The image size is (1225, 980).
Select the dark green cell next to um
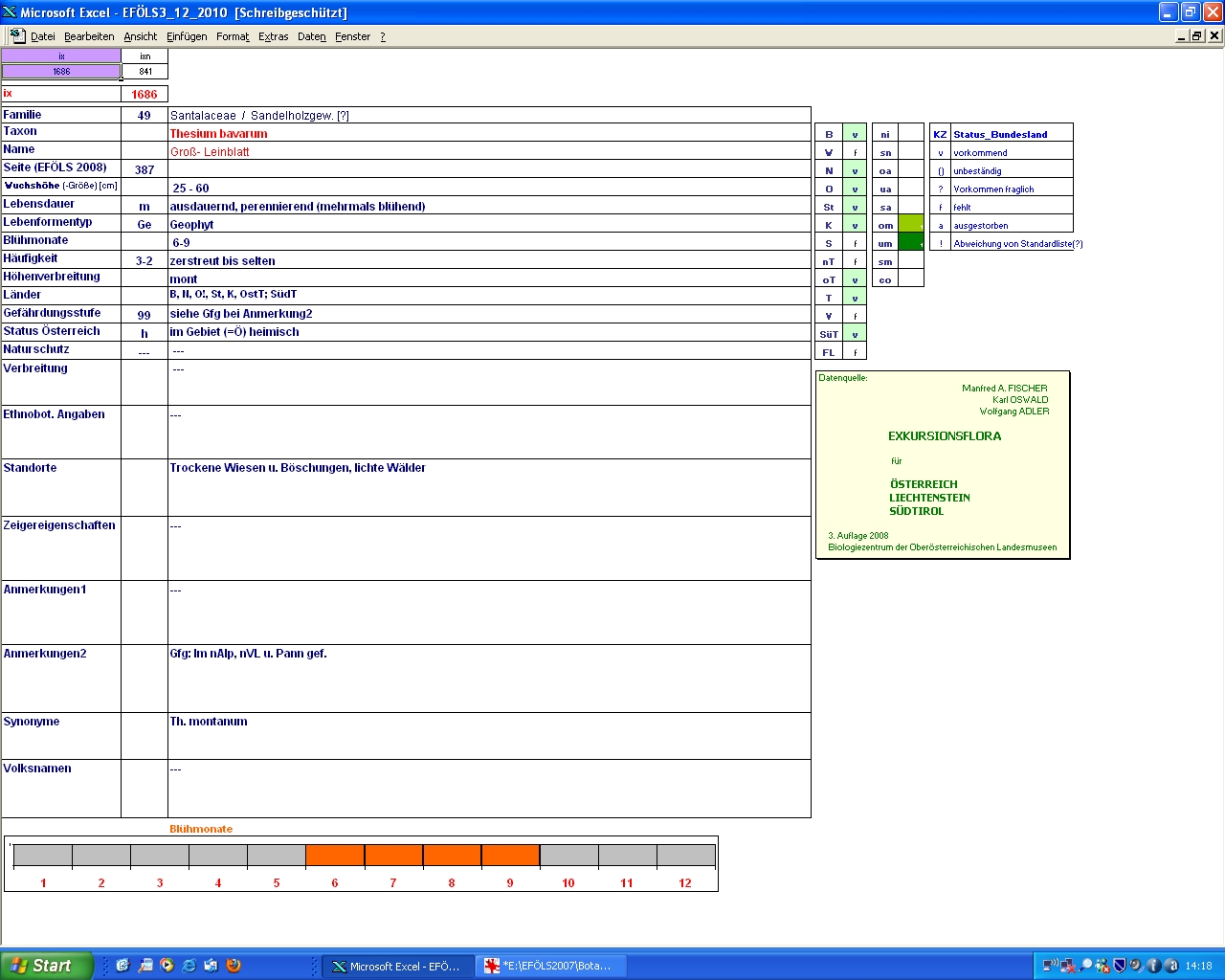point(911,243)
